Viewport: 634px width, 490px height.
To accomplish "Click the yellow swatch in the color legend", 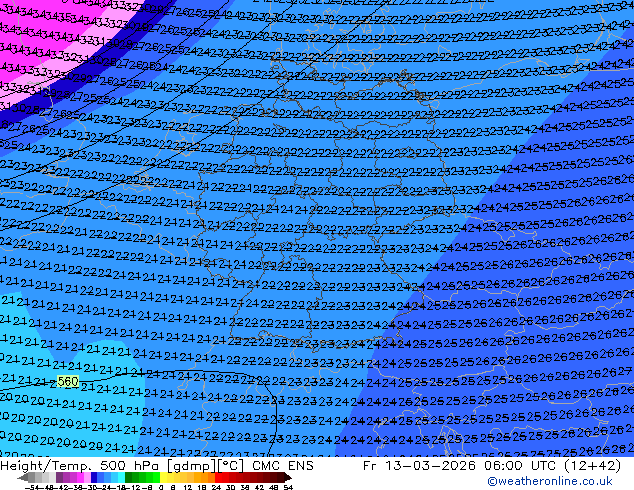I will pyautogui.click(x=163, y=477).
